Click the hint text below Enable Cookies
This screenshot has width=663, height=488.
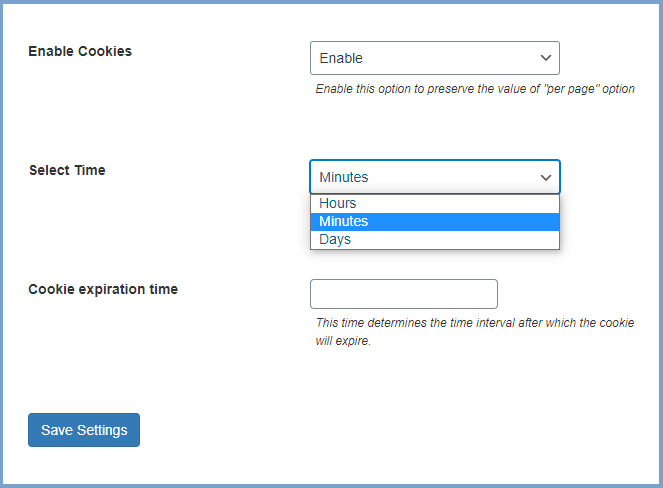(x=475, y=89)
